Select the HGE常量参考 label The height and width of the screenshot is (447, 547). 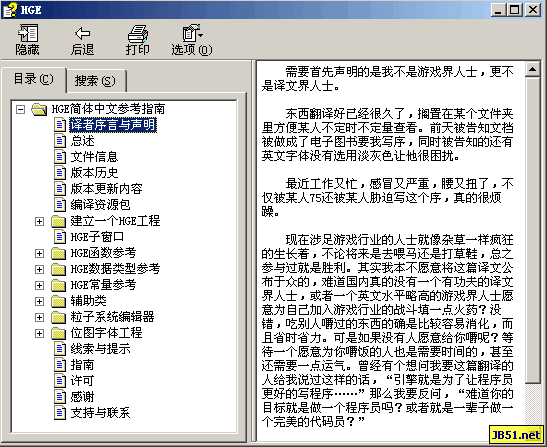pos(103,285)
